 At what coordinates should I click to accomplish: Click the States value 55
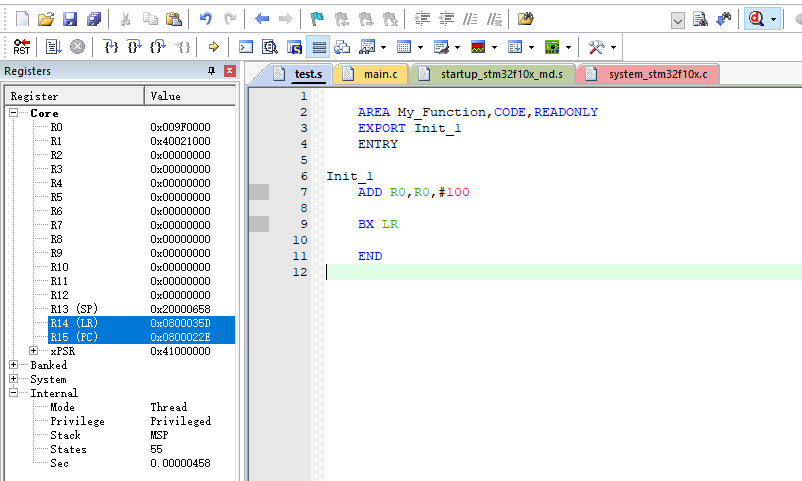pyautogui.click(x=157, y=449)
